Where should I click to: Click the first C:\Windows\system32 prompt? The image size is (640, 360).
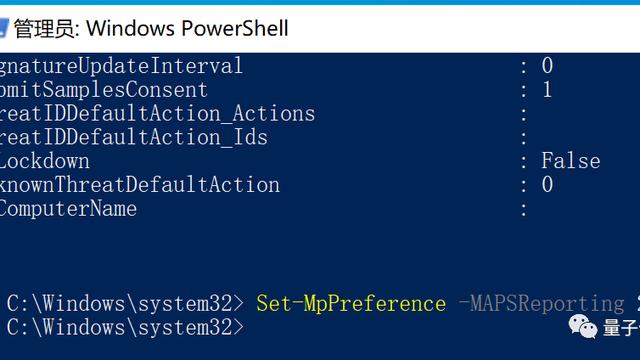click(125, 304)
